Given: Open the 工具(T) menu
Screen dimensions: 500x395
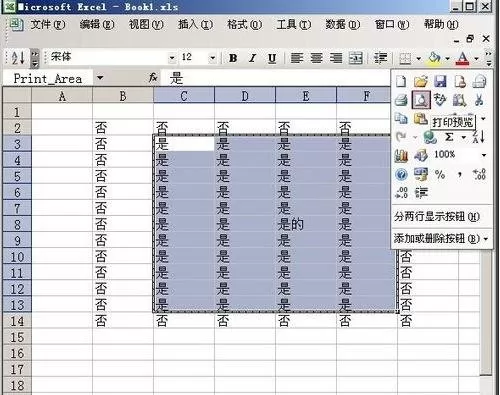Looking at the screenshot, I should coord(294,24).
